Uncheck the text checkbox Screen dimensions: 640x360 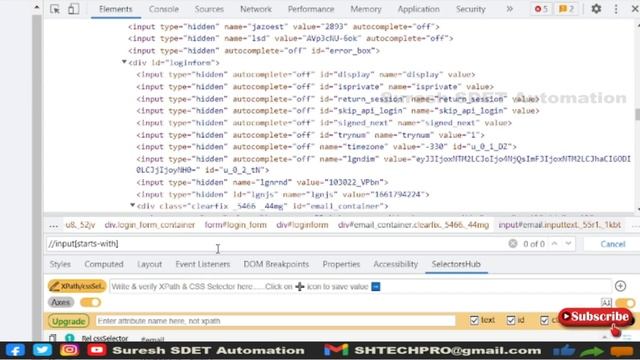pos(474,320)
